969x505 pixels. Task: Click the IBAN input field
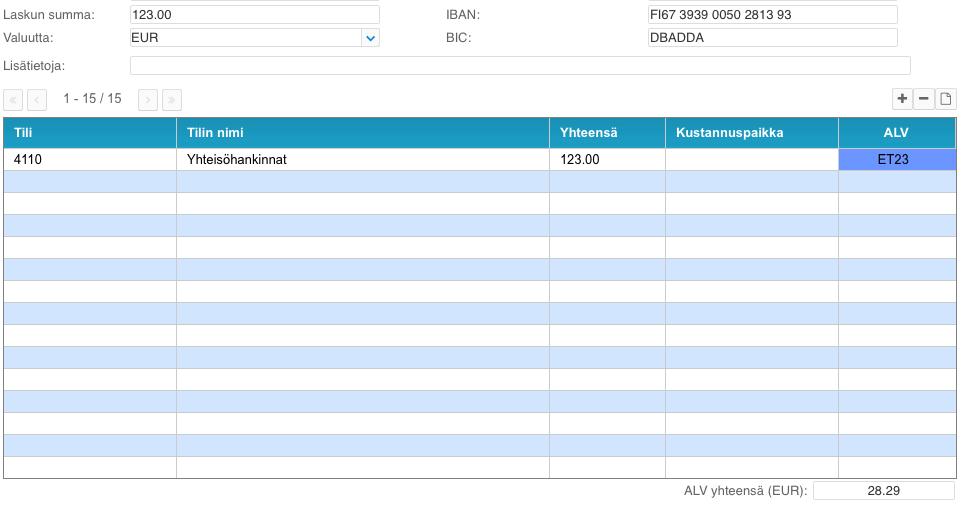[772, 15]
